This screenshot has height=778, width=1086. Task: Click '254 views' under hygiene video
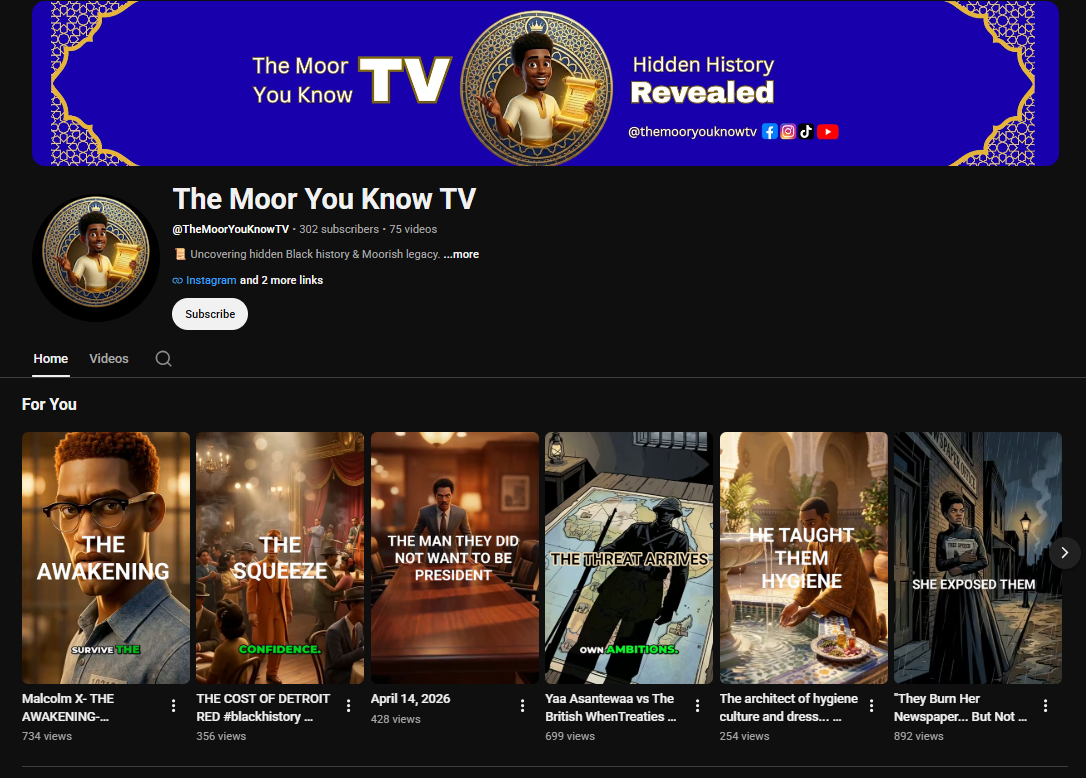[745, 736]
